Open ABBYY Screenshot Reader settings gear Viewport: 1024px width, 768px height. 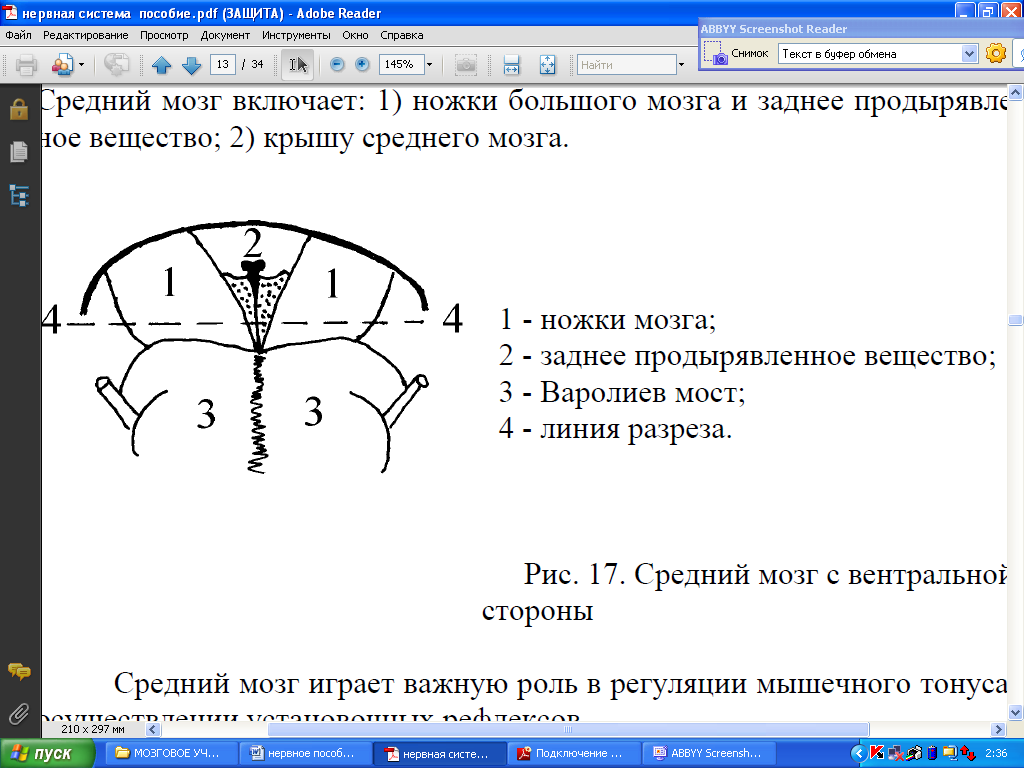995,53
